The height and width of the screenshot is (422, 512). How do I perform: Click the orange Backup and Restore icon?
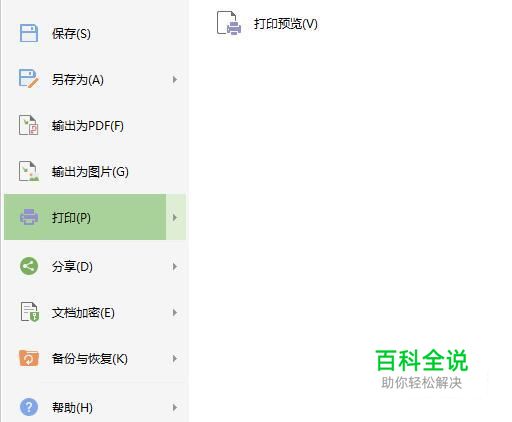[x=29, y=358]
